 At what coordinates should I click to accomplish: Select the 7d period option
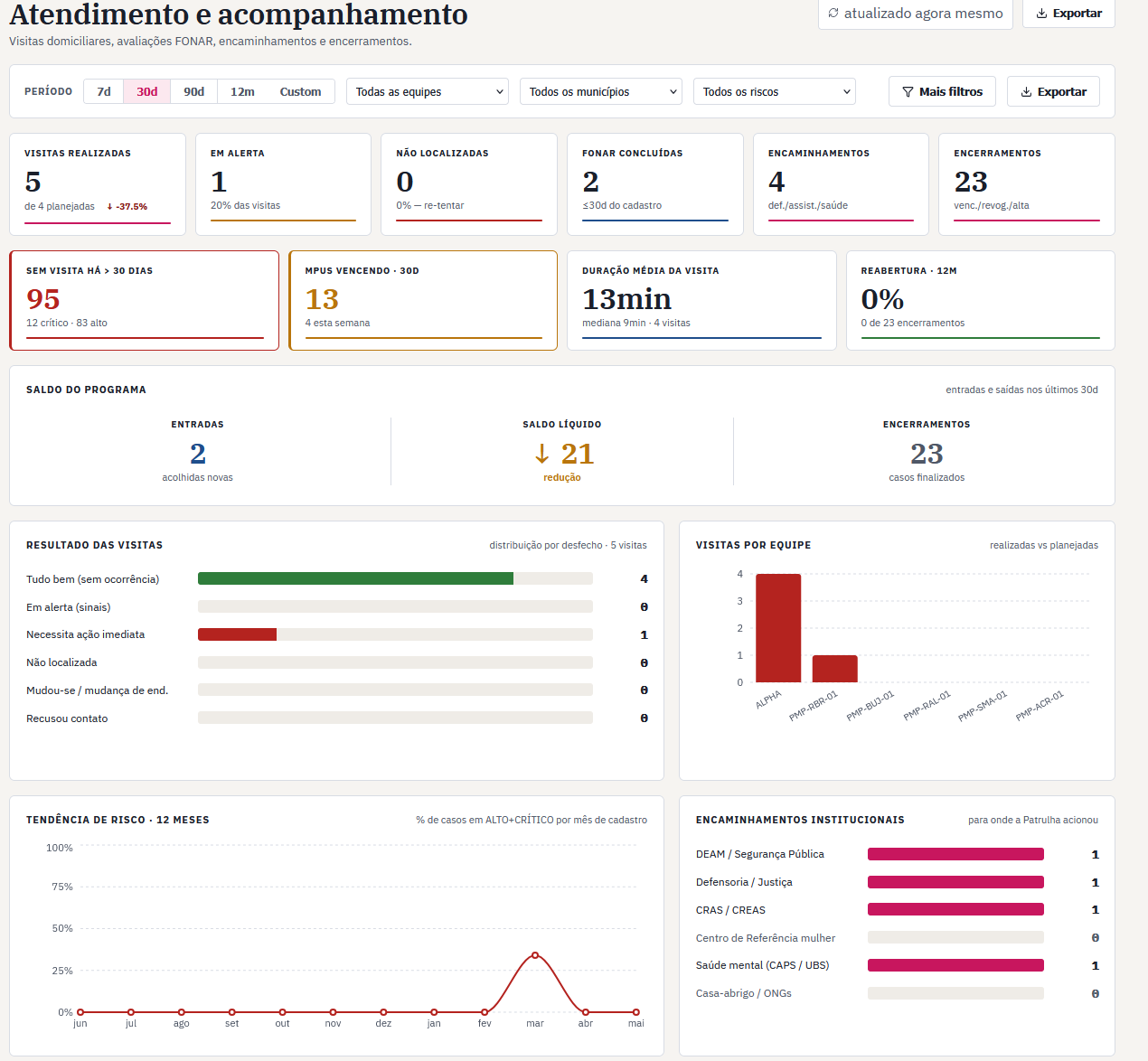pyautogui.click(x=104, y=91)
